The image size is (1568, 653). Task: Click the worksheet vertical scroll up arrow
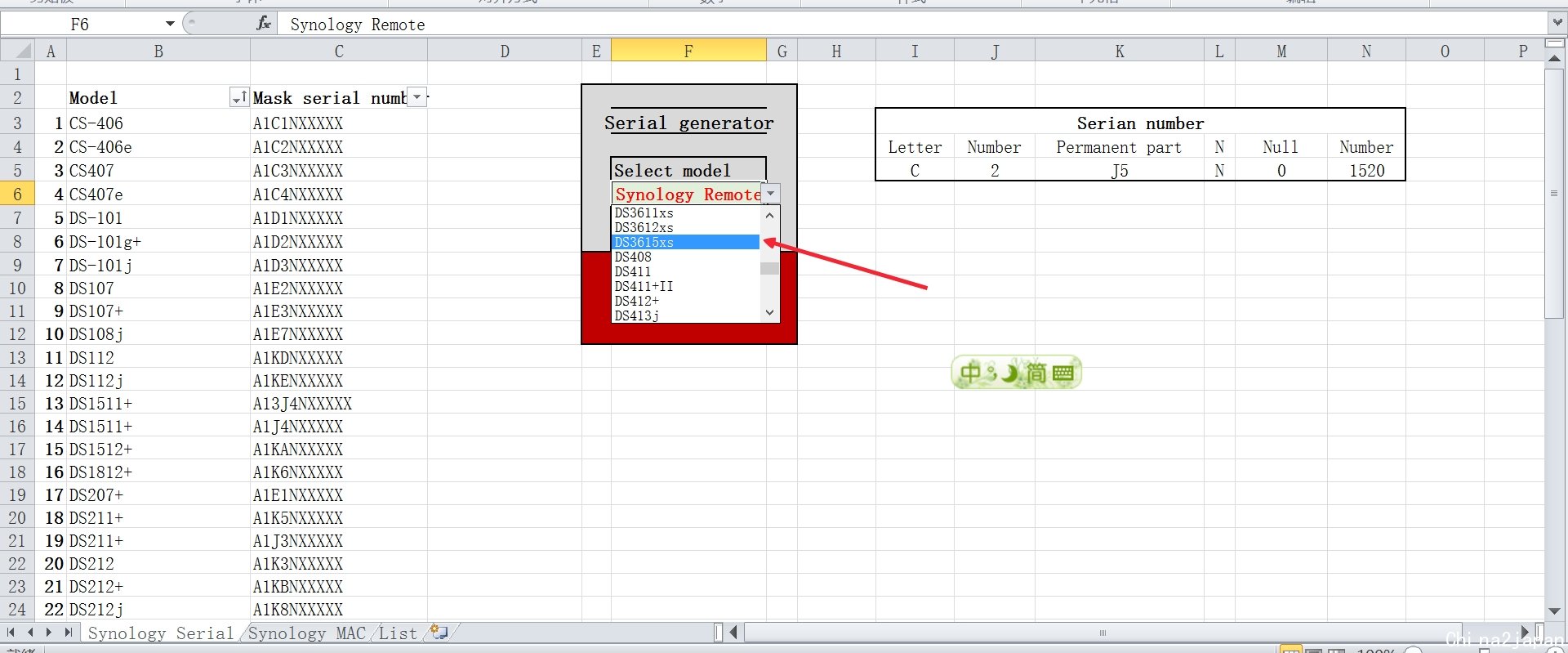coord(1554,59)
